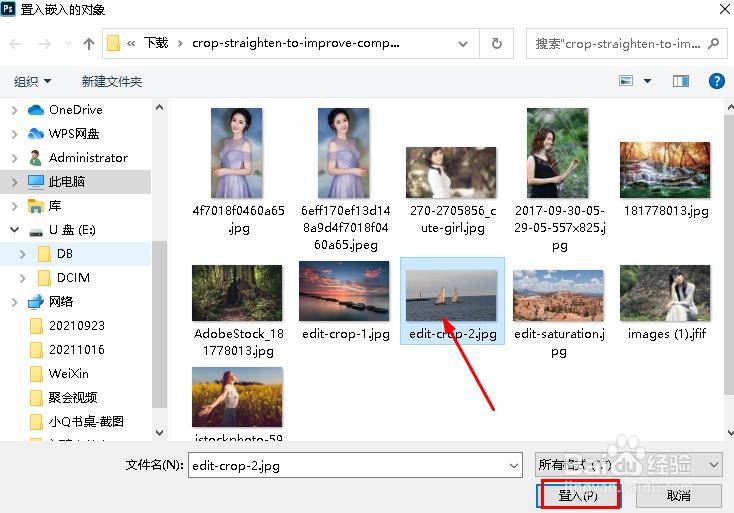Select sailboat thumbnail edit-crop-2.jpg

tap(451, 295)
